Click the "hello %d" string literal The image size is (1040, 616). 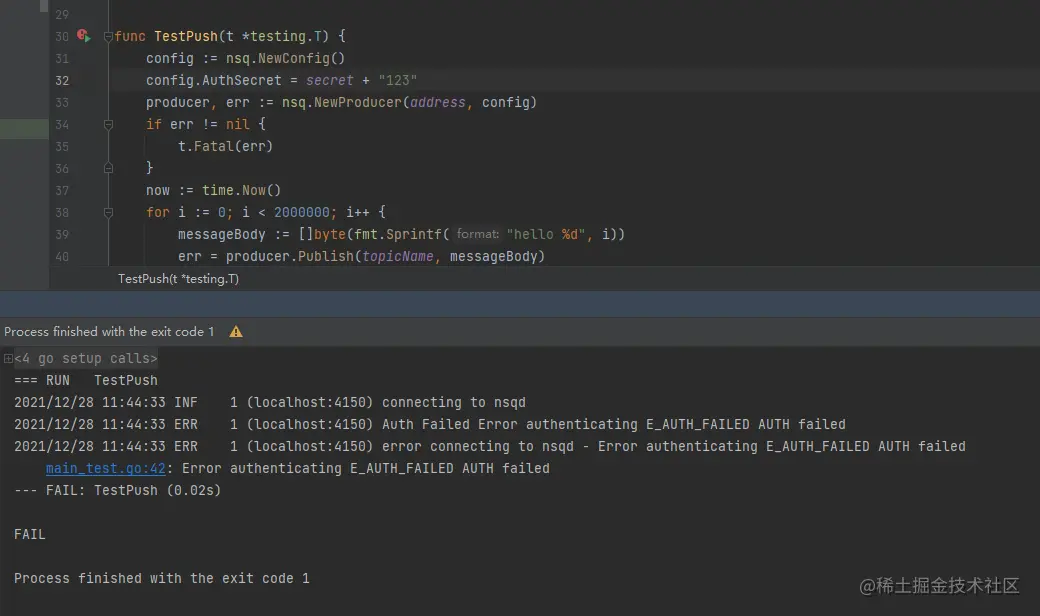click(x=546, y=234)
